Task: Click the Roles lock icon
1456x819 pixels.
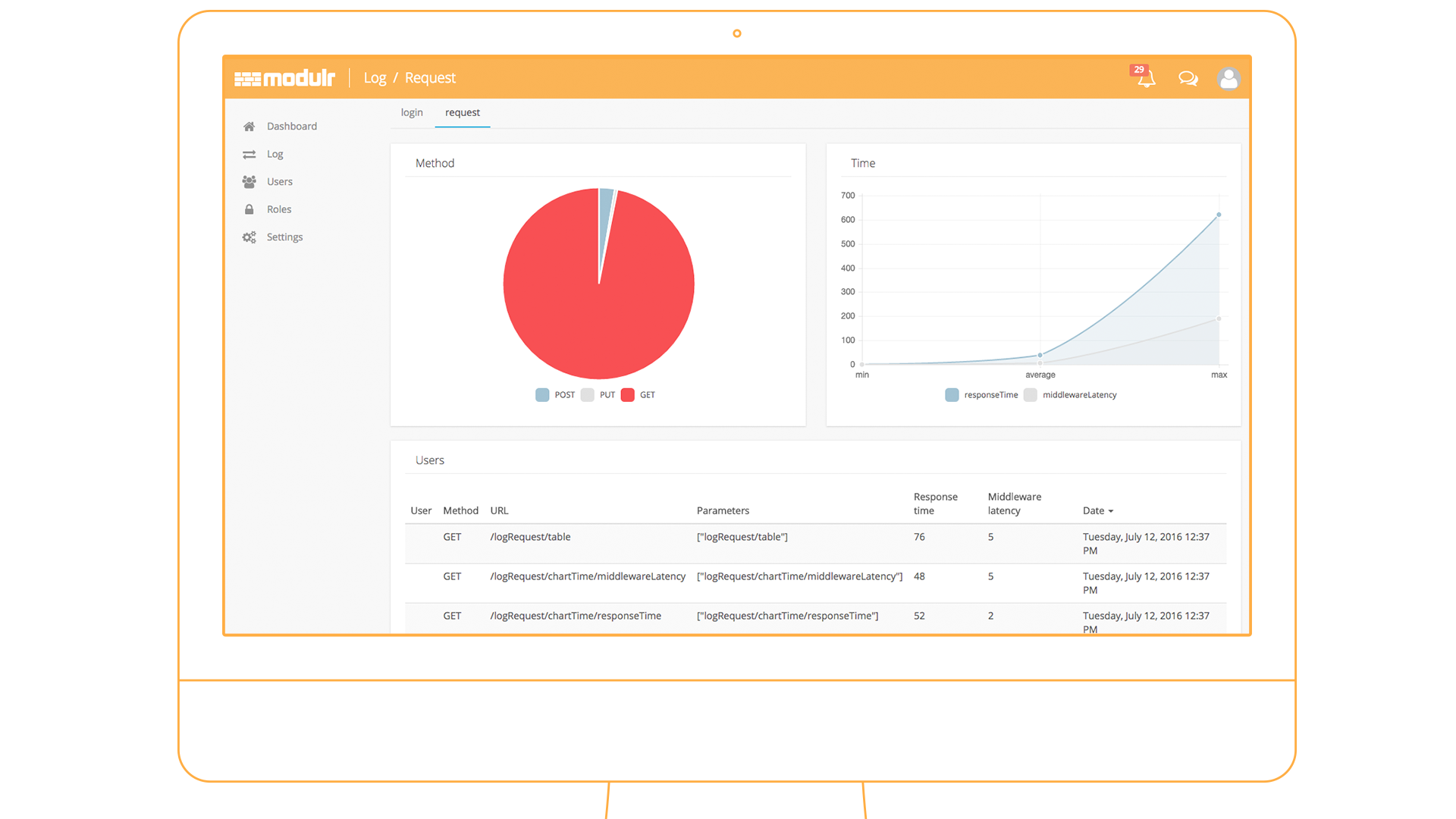Action: tap(249, 209)
